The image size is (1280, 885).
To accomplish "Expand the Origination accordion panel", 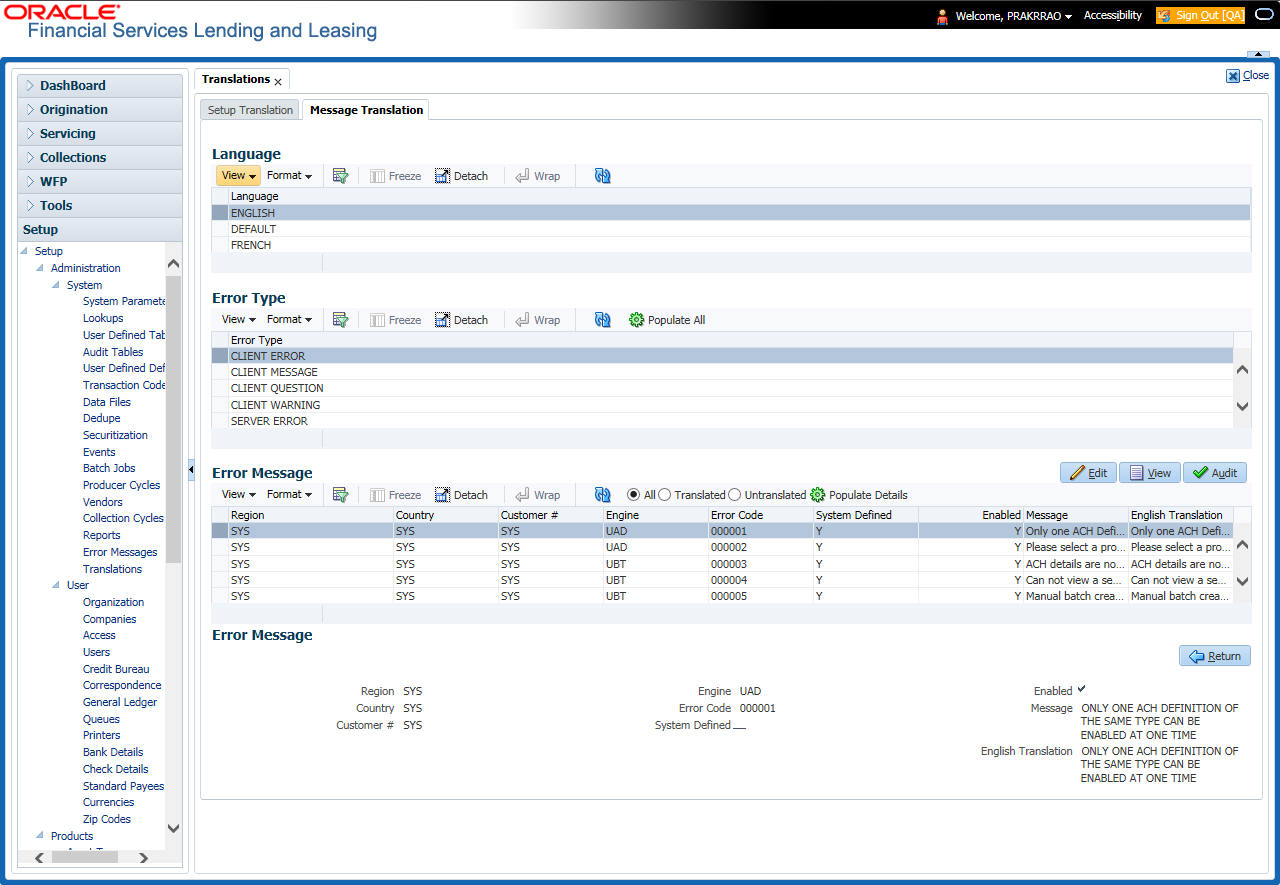I will [x=100, y=110].
